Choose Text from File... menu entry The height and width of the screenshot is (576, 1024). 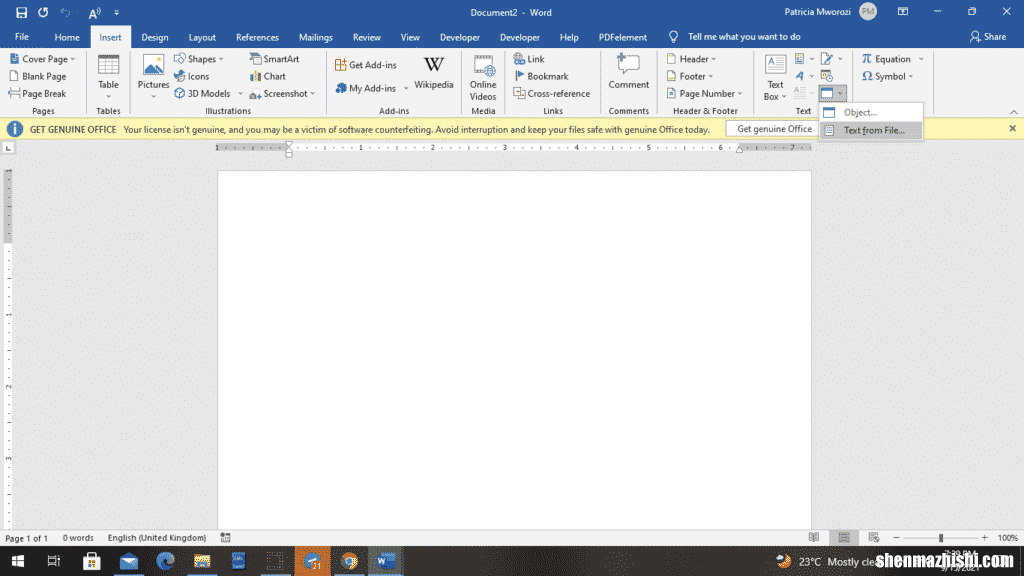[x=871, y=130]
